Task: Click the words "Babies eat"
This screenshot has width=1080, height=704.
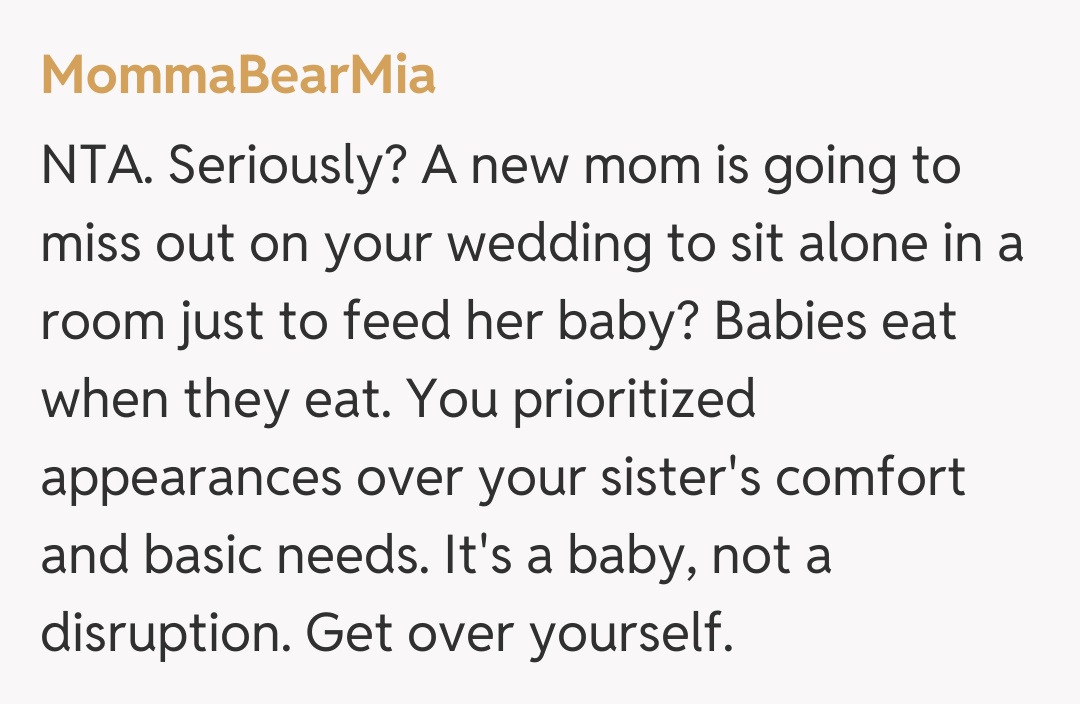Action: (x=835, y=322)
